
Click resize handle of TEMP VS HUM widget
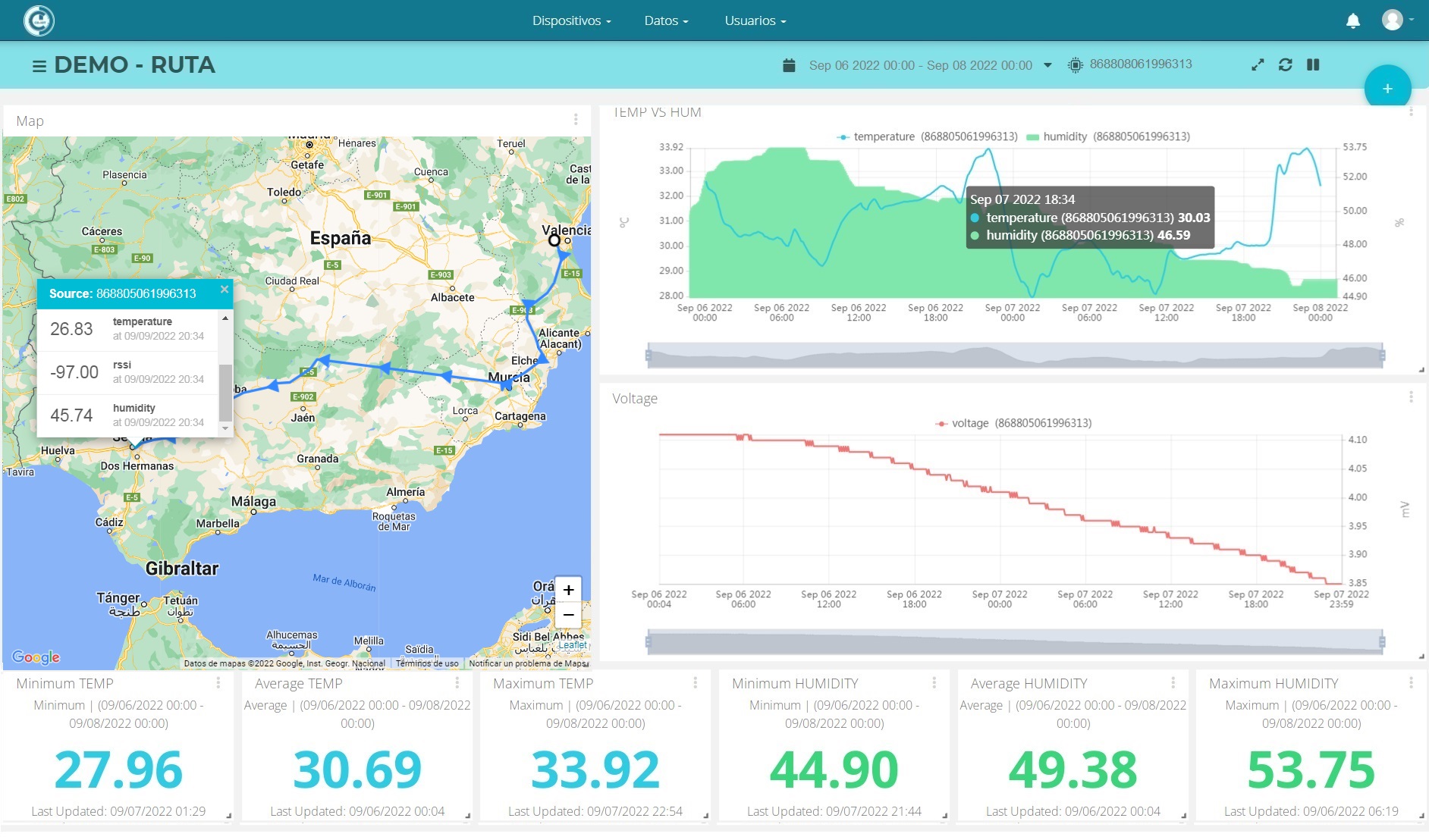[x=1421, y=369]
